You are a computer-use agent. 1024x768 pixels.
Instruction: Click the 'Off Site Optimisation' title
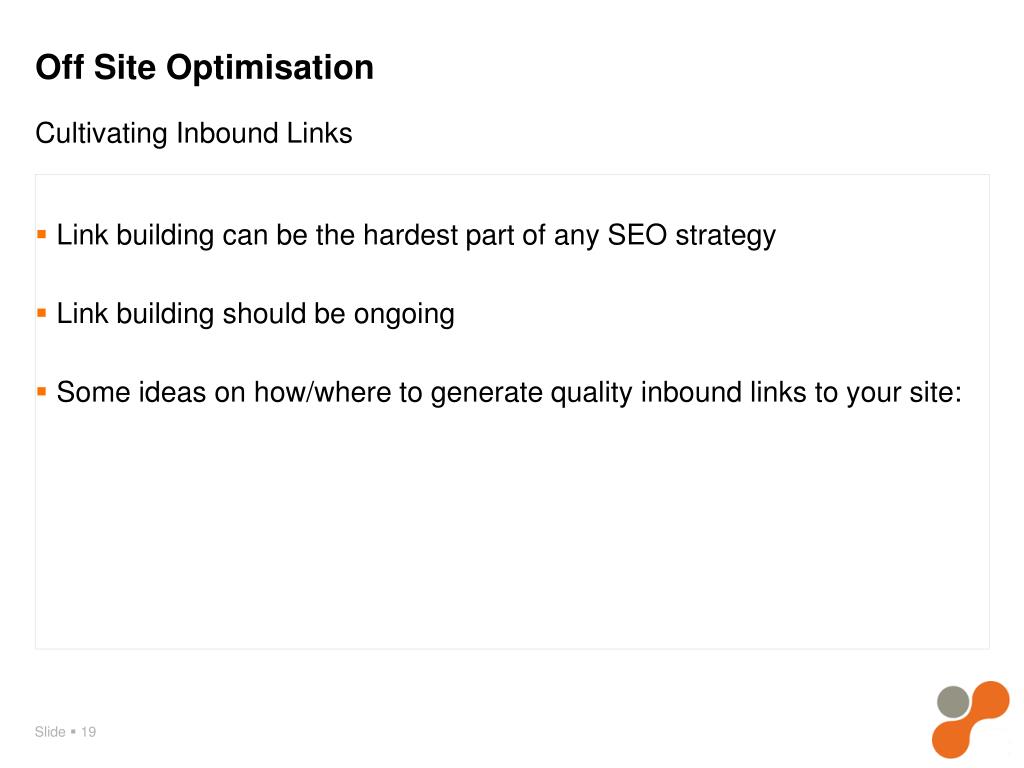pos(204,67)
